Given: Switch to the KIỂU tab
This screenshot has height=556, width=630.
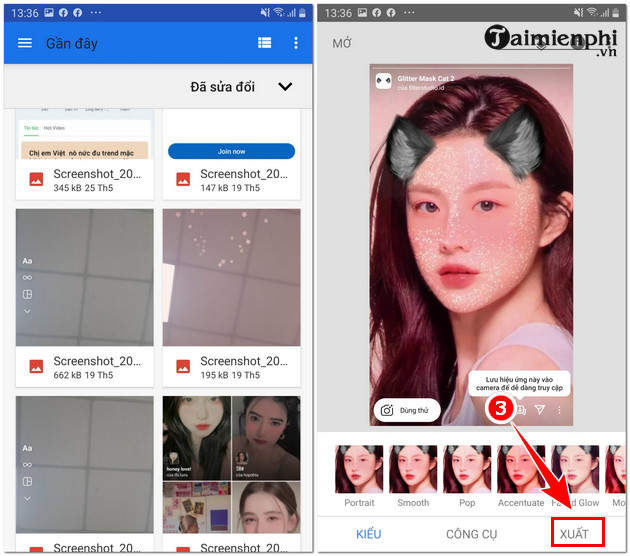Looking at the screenshot, I should (x=369, y=534).
